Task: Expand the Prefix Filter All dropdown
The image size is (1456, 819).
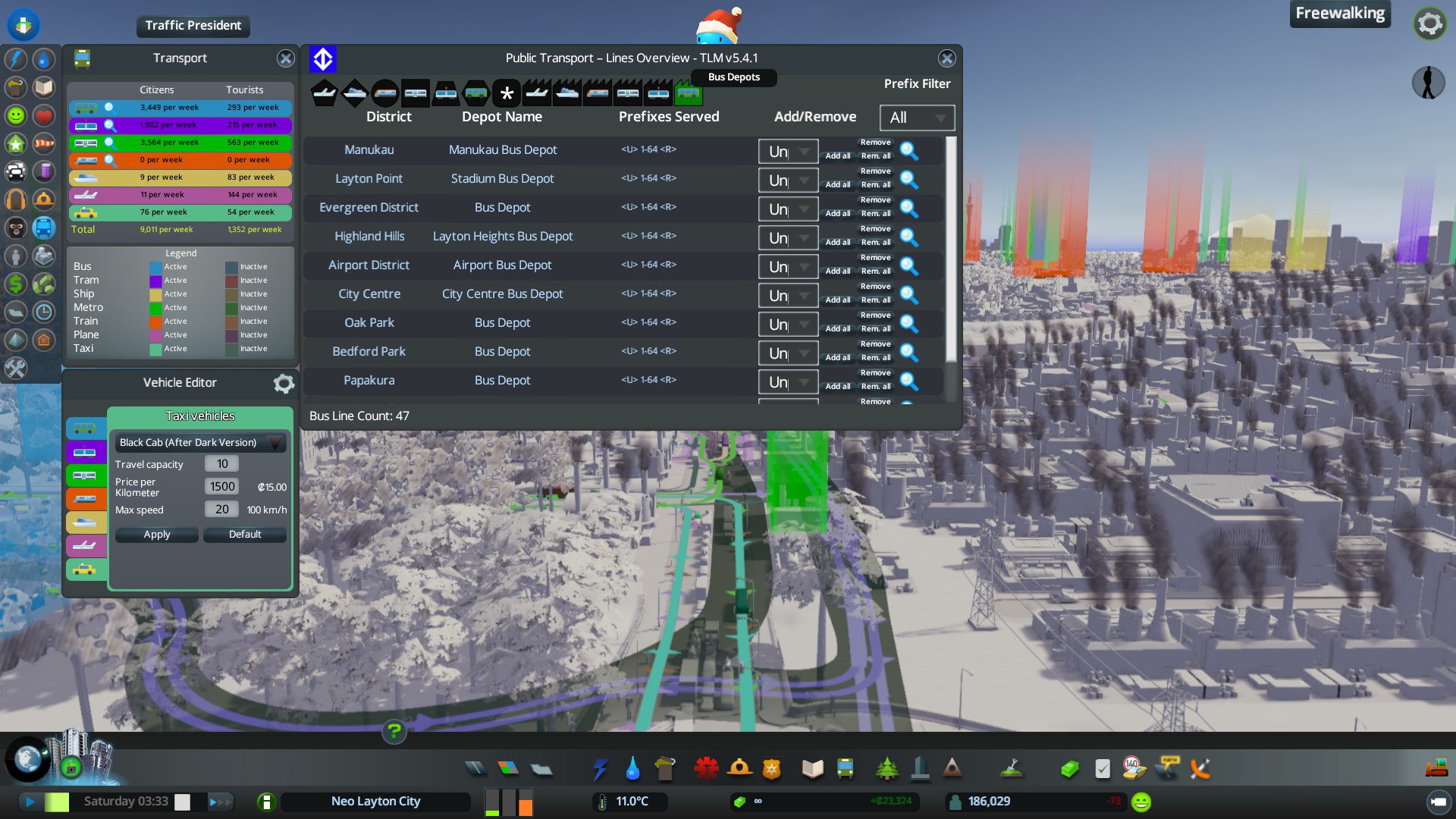Action: point(917,118)
